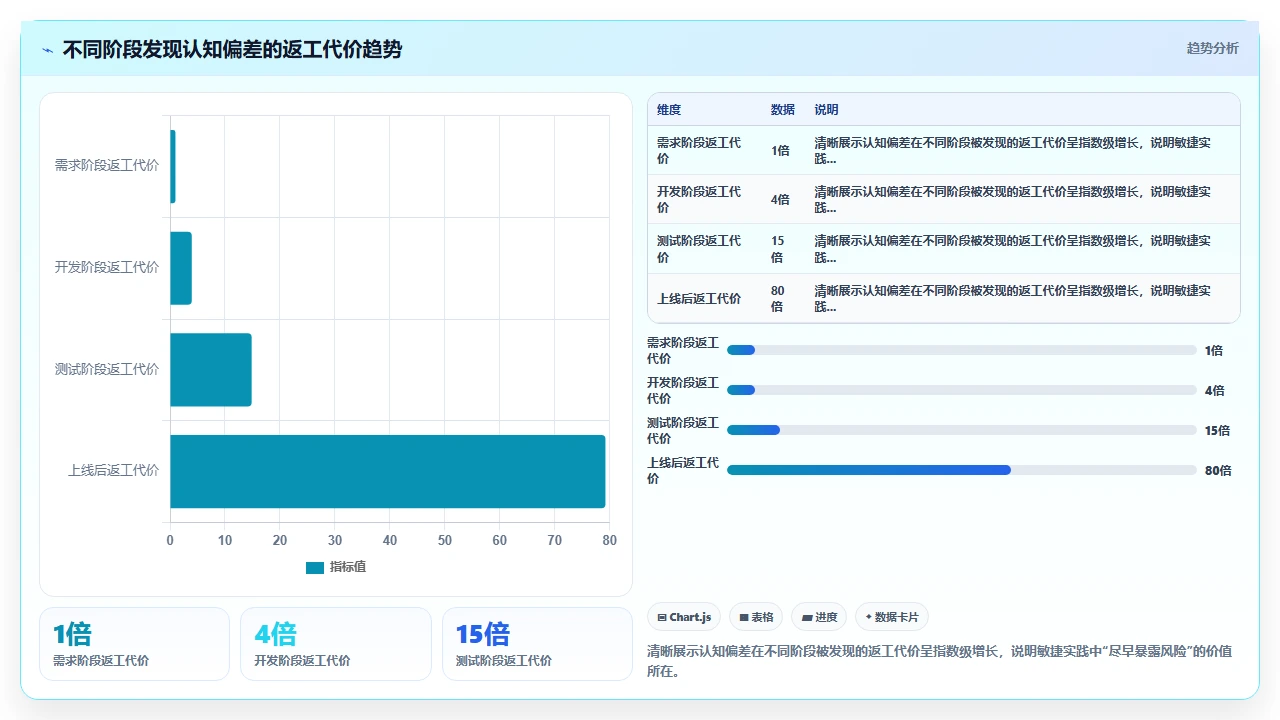Image resolution: width=1280 pixels, height=720 pixels.
Task: Select the 进度 tag chip
Action: pos(819,617)
